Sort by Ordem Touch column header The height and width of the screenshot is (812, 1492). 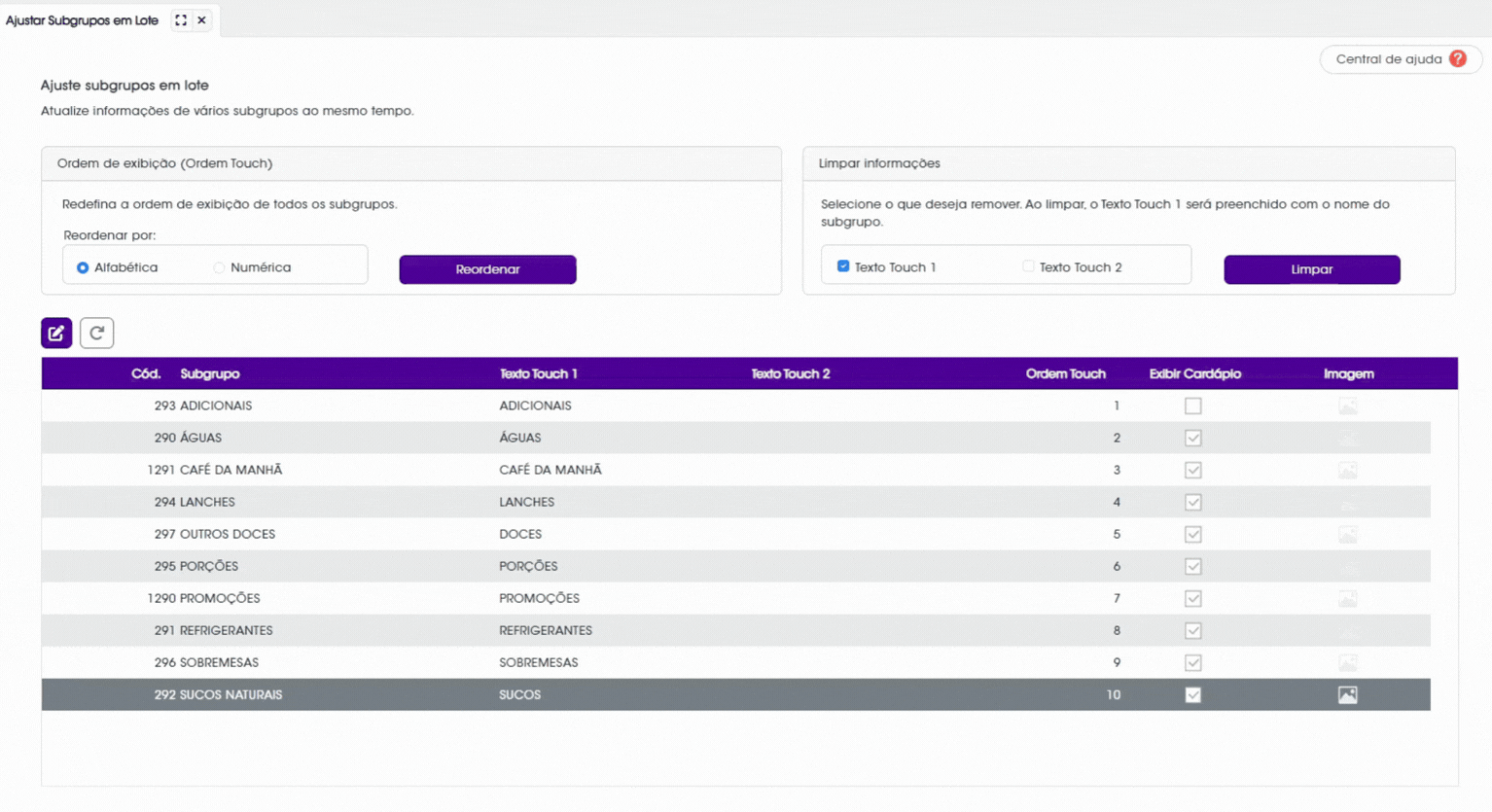coord(1065,373)
